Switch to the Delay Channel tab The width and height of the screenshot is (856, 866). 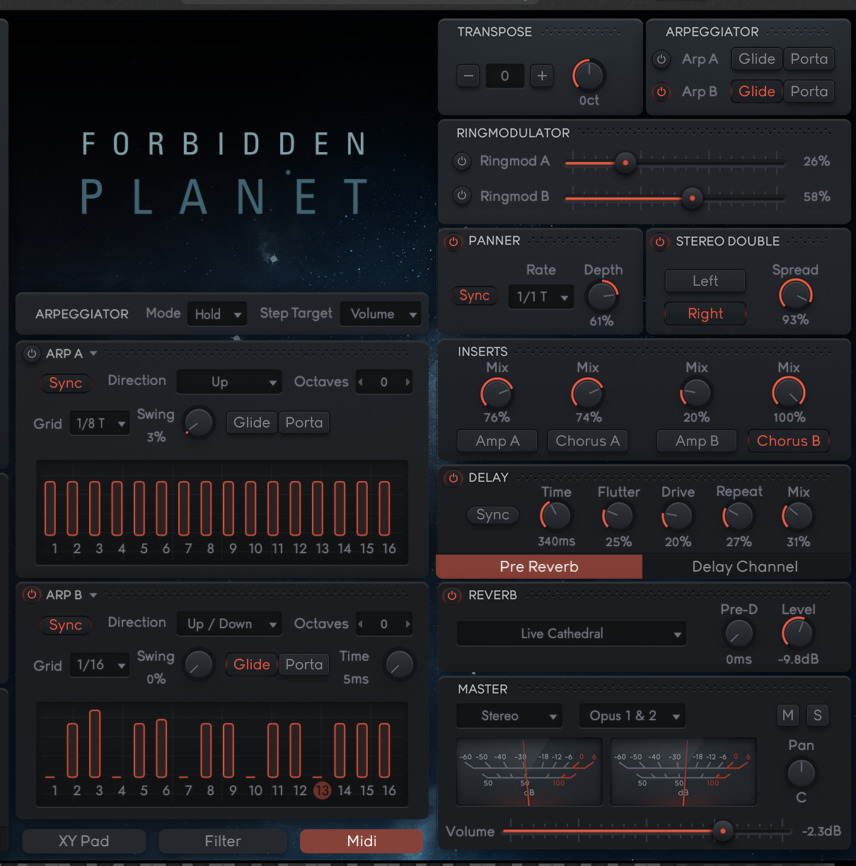pos(745,567)
